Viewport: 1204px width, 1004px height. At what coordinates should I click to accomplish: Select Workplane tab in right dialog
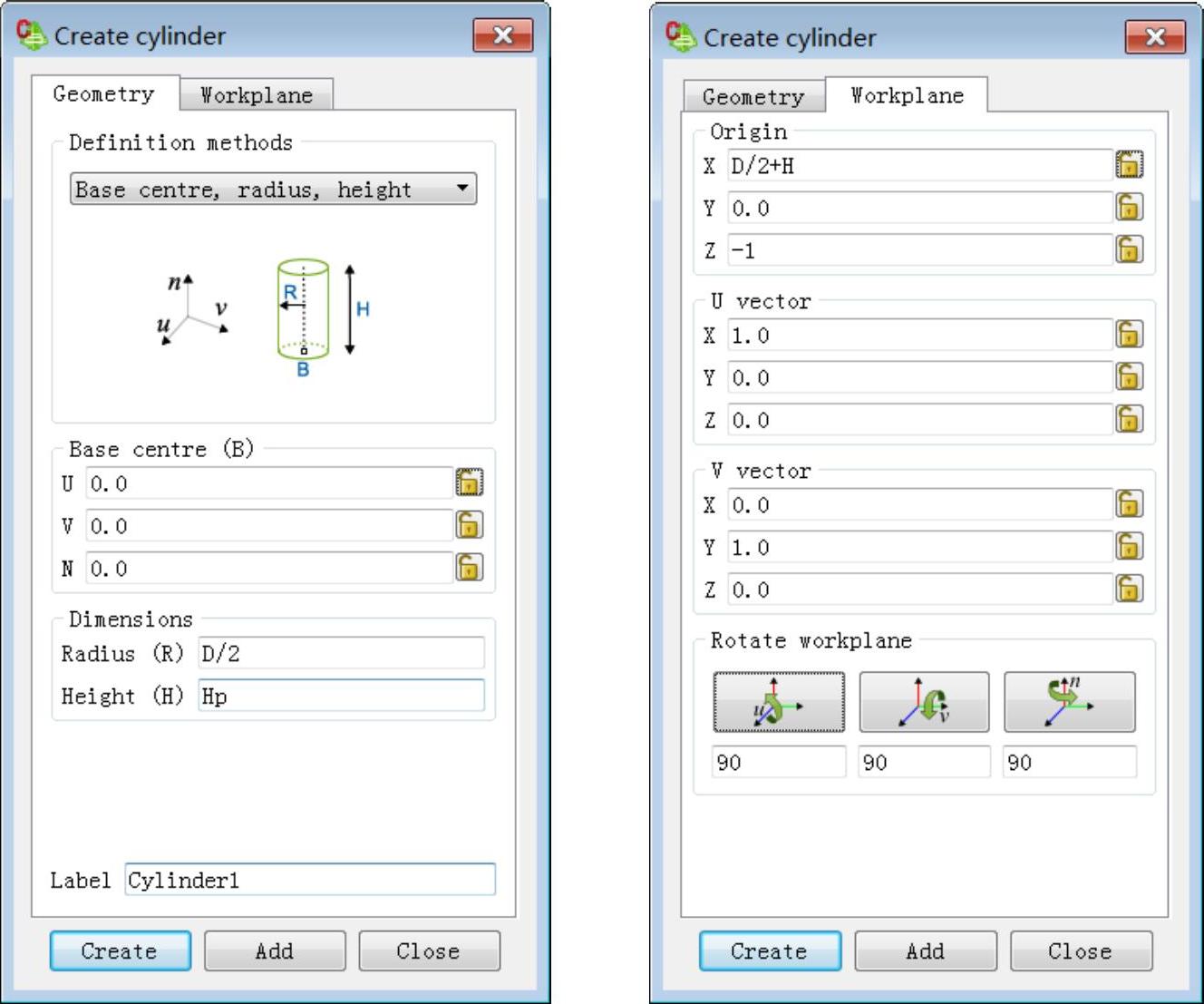tap(908, 95)
